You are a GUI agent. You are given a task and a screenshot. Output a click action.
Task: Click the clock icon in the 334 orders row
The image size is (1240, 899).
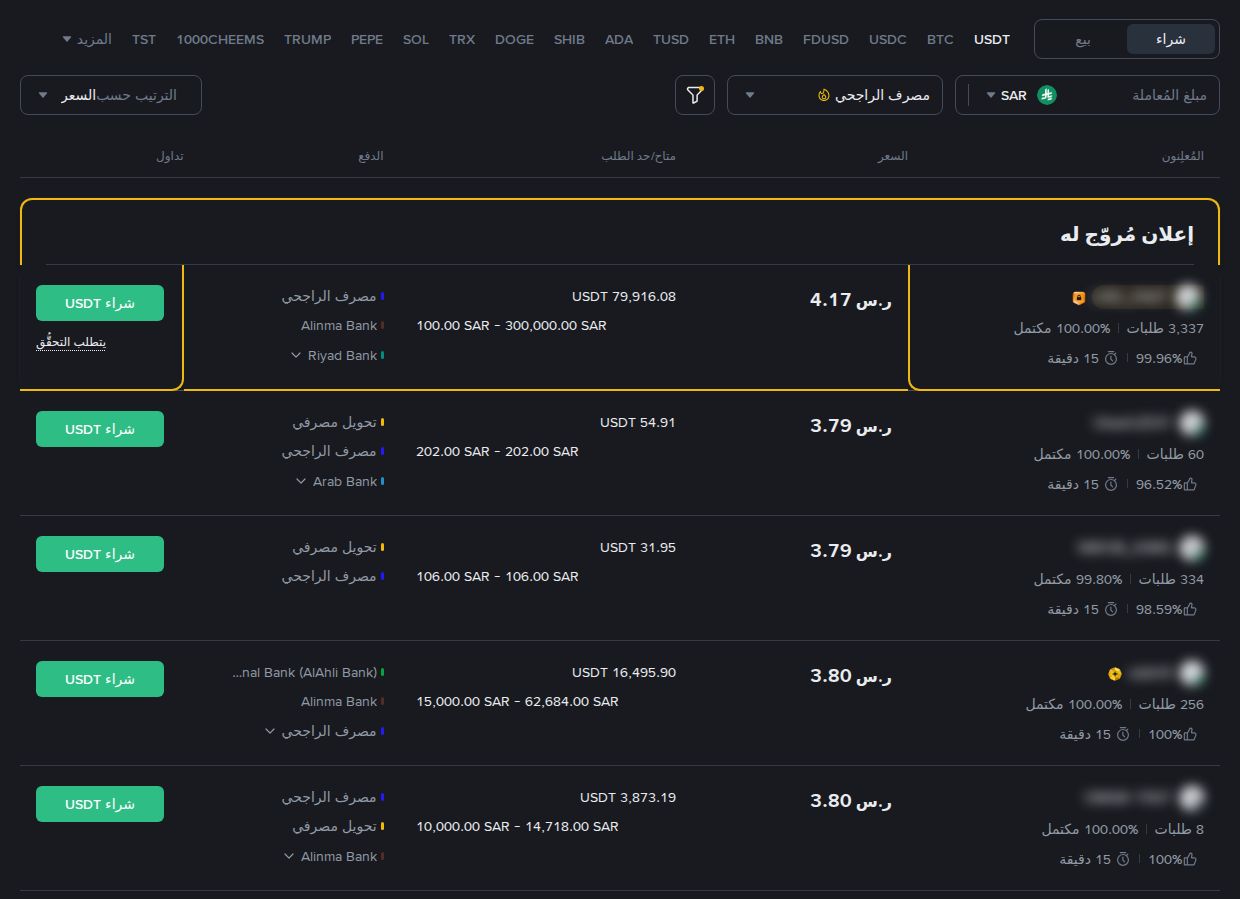coord(1110,609)
